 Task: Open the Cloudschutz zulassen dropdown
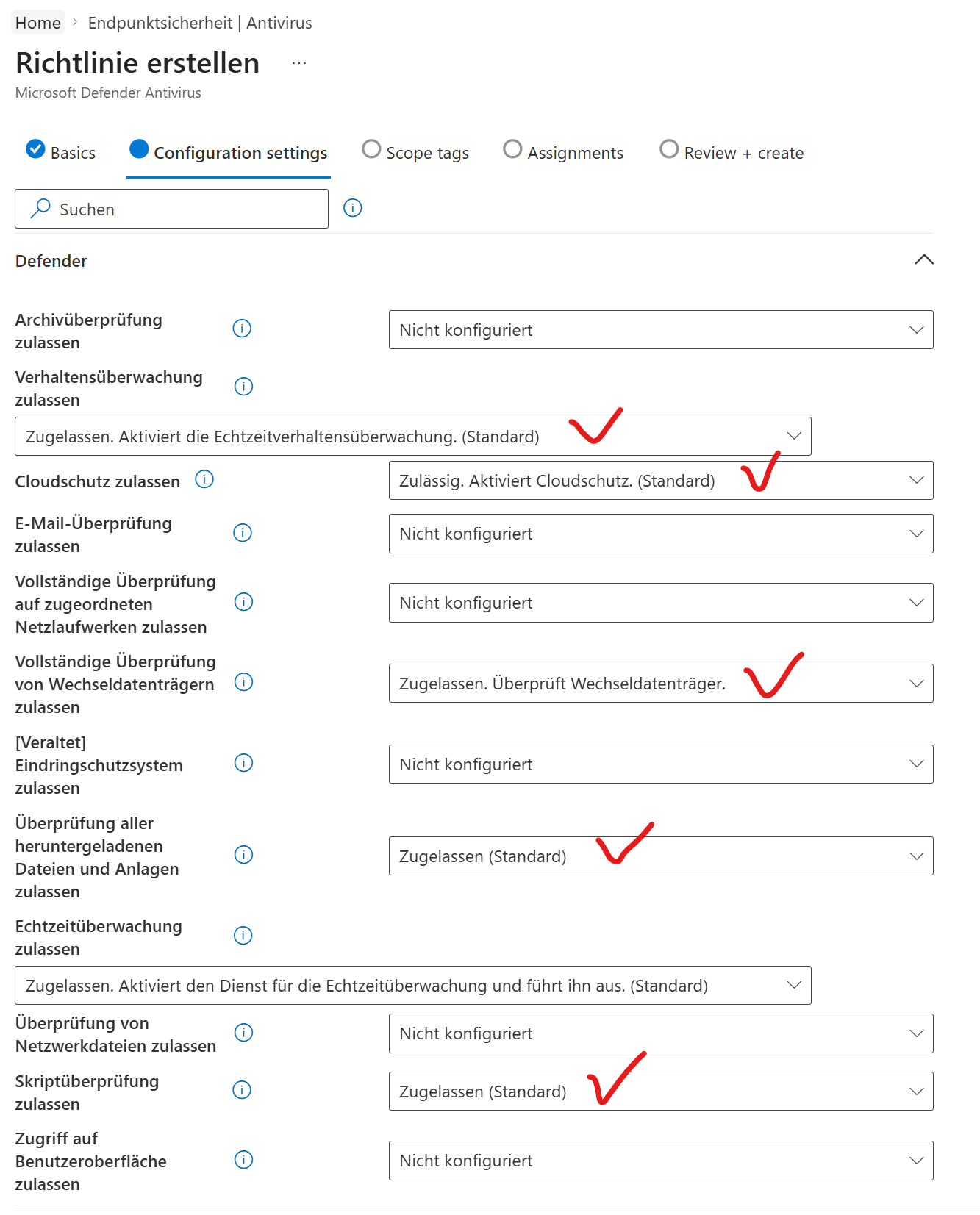[660, 481]
